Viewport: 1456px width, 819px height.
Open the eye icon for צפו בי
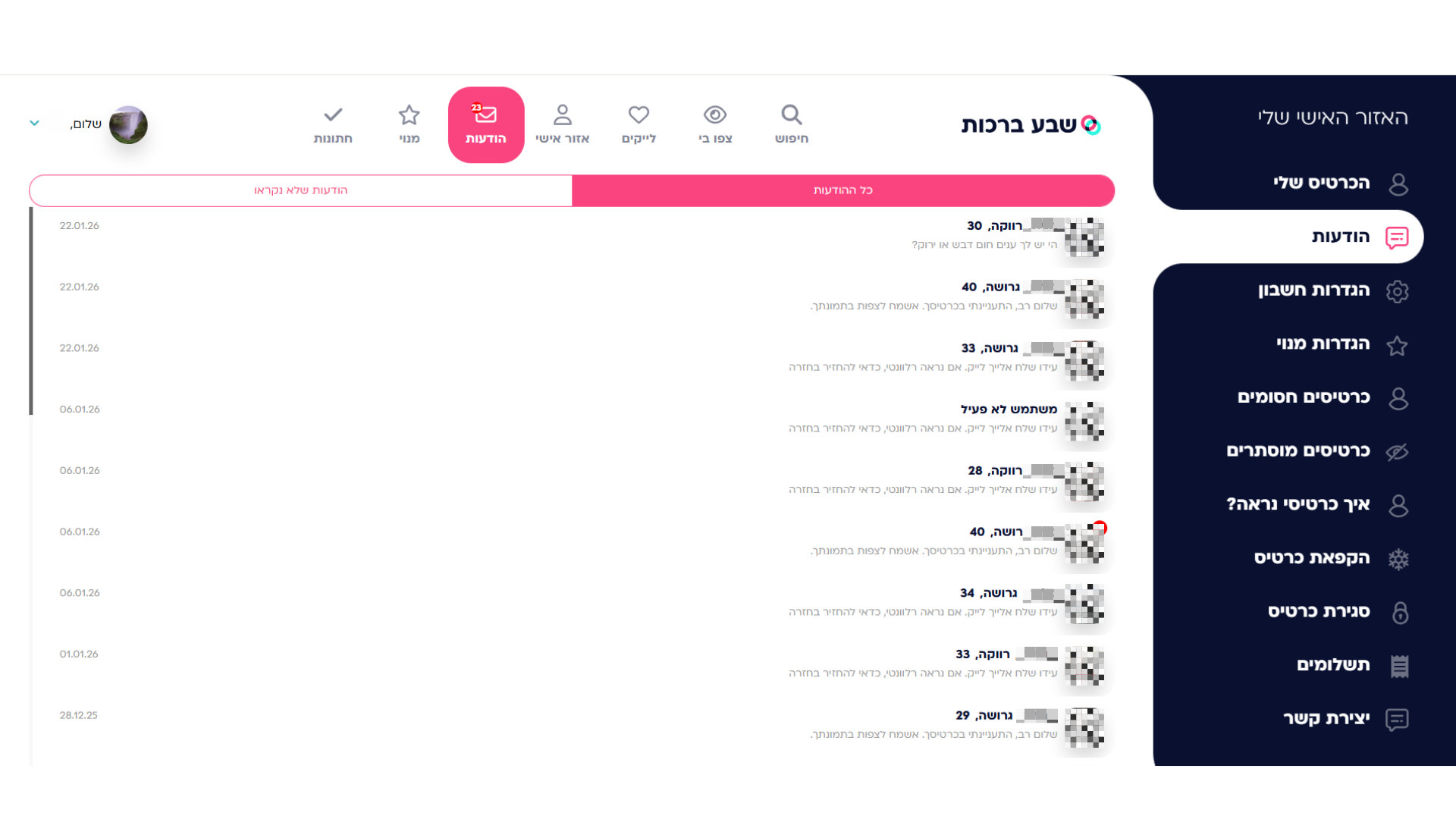[715, 115]
